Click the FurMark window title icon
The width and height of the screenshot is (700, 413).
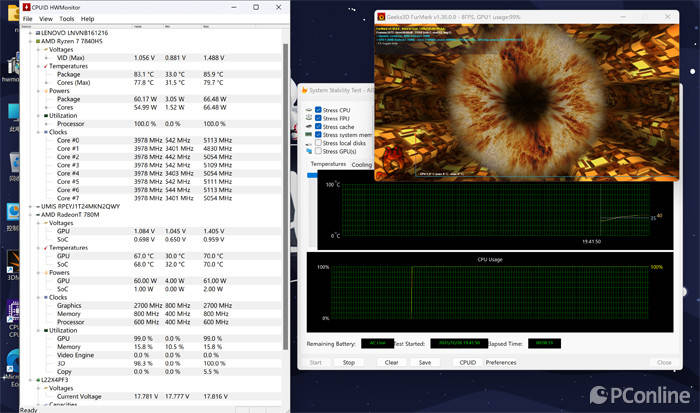(381, 17)
